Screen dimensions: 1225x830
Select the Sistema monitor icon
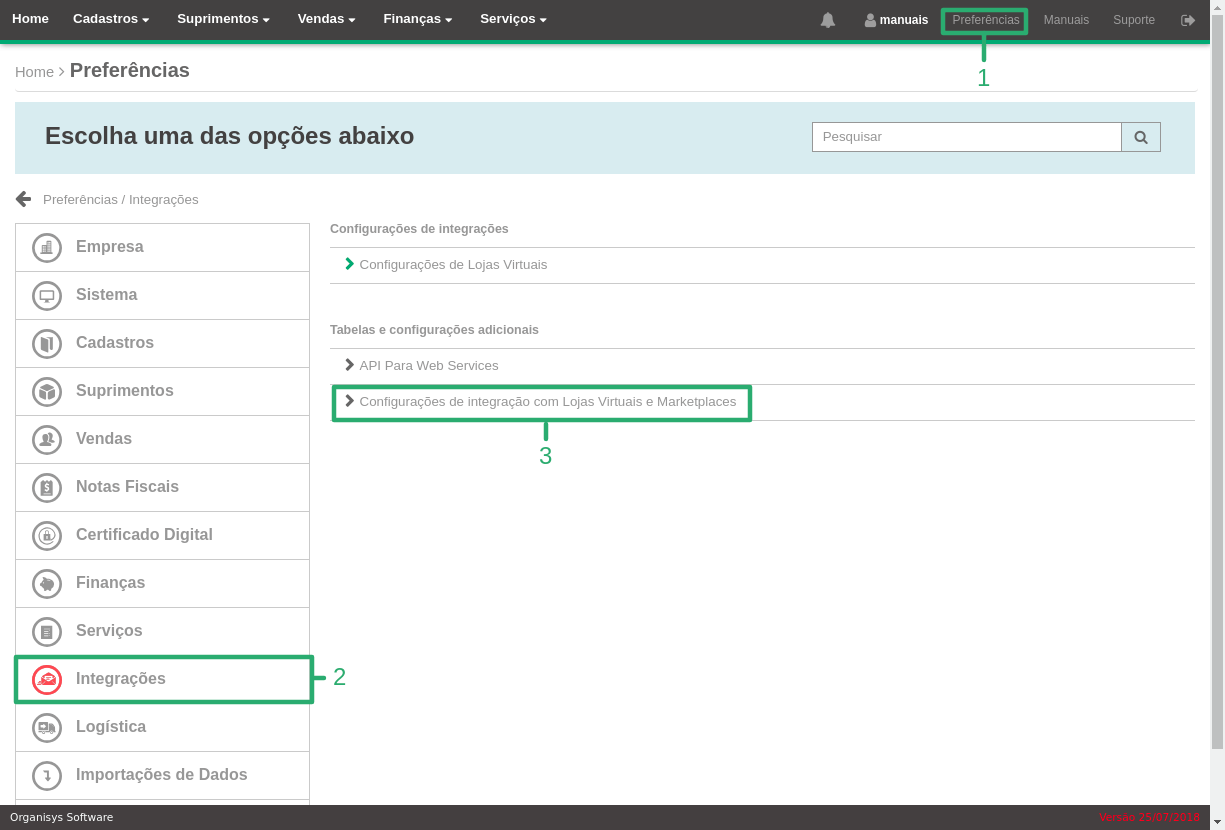coord(47,295)
